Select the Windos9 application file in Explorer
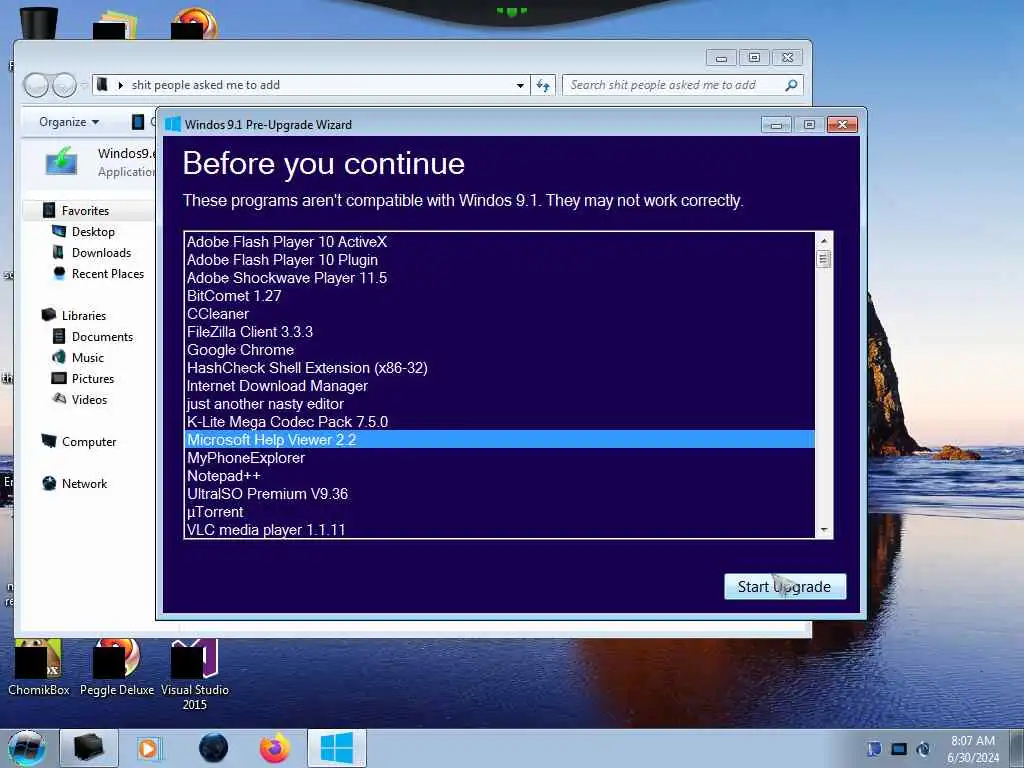This screenshot has height=768, width=1024. [98, 162]
